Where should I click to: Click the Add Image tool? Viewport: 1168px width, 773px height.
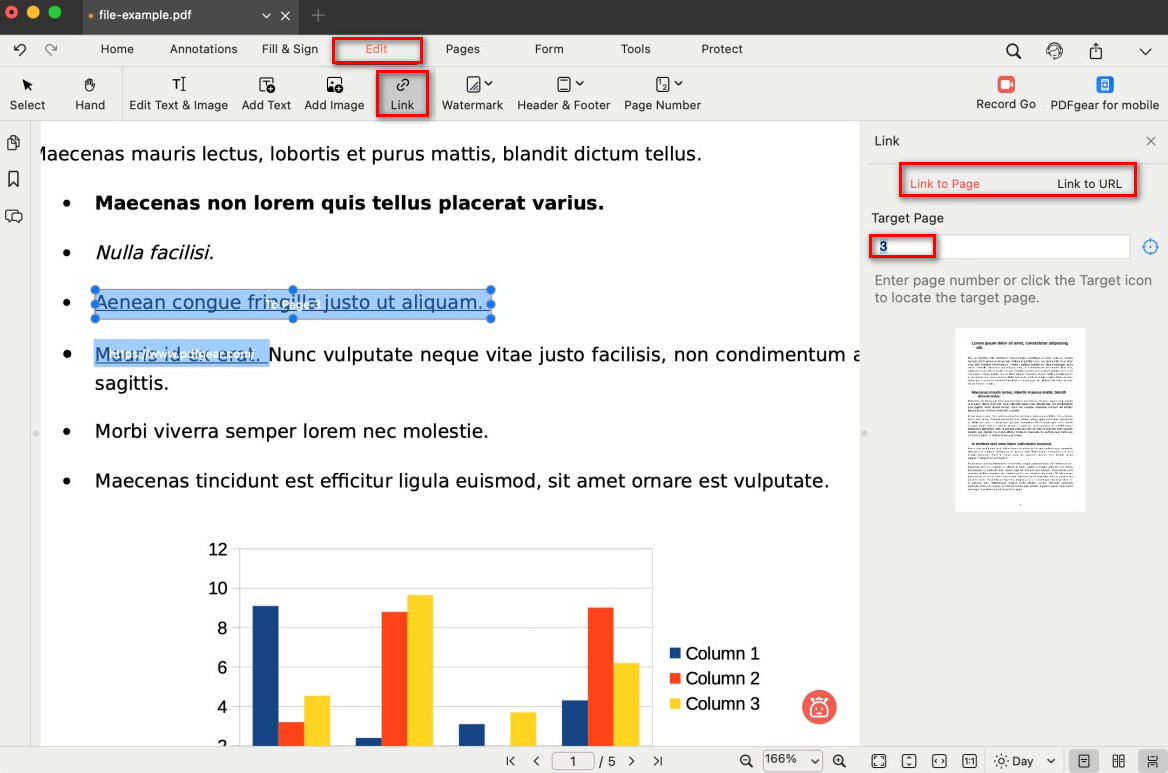coord(334,93)
